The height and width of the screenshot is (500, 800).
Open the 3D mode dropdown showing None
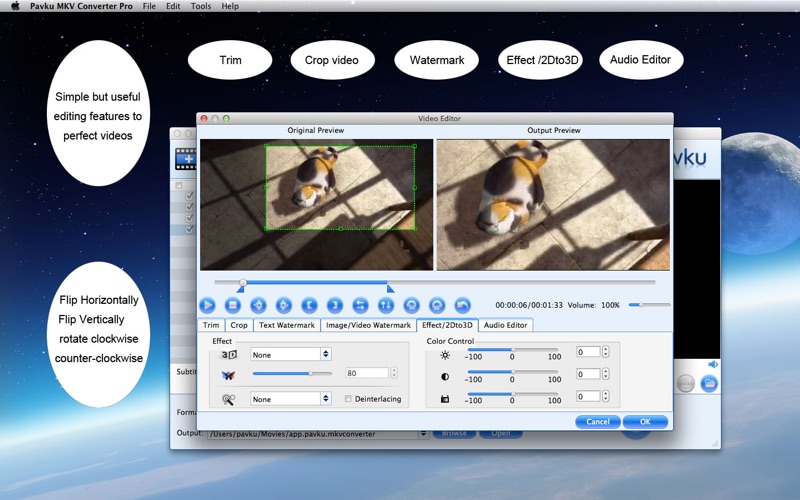coord(291,355)
